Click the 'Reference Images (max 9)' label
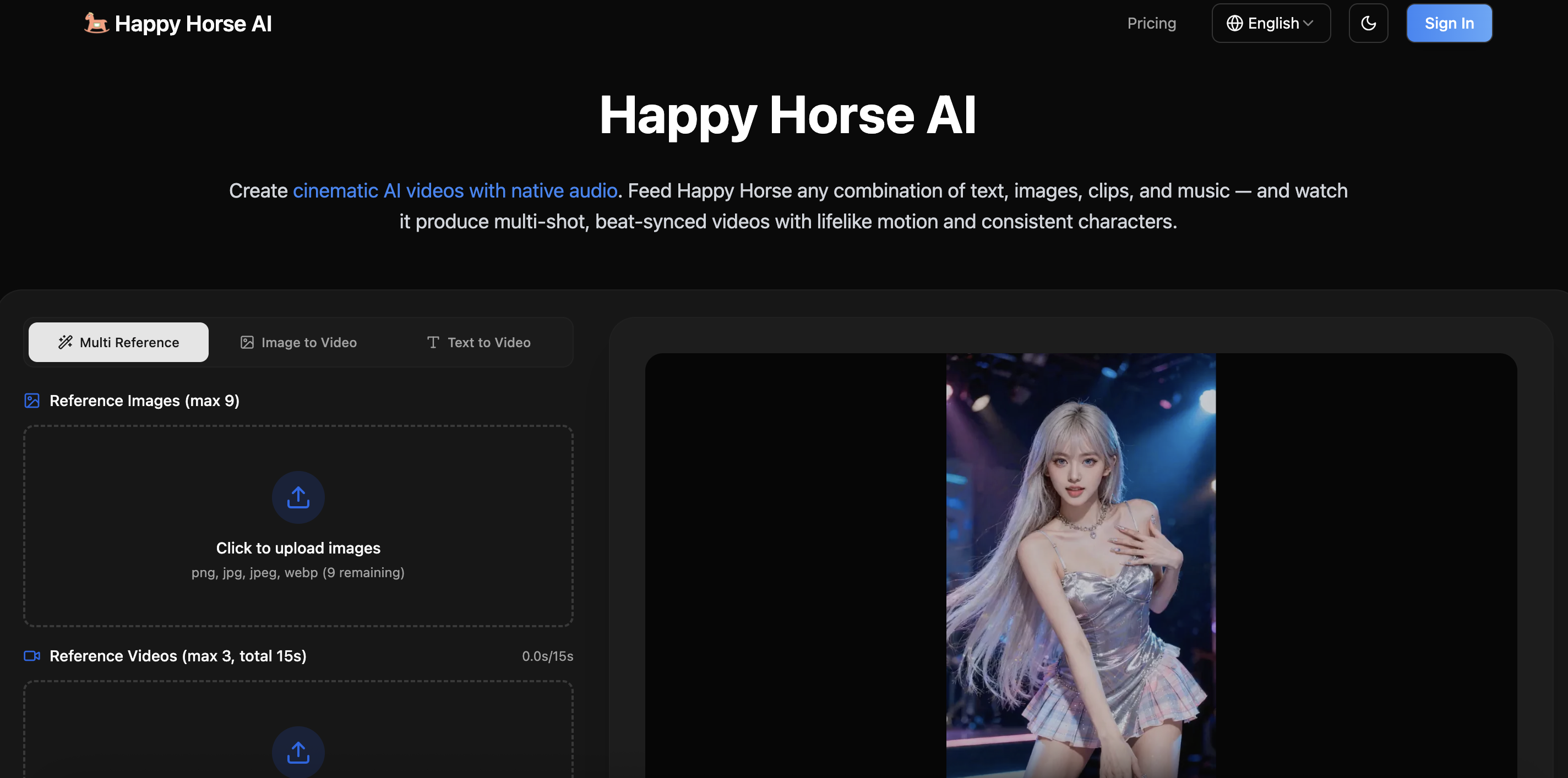This screenshot has width=1568, height=778. [144, 401]
